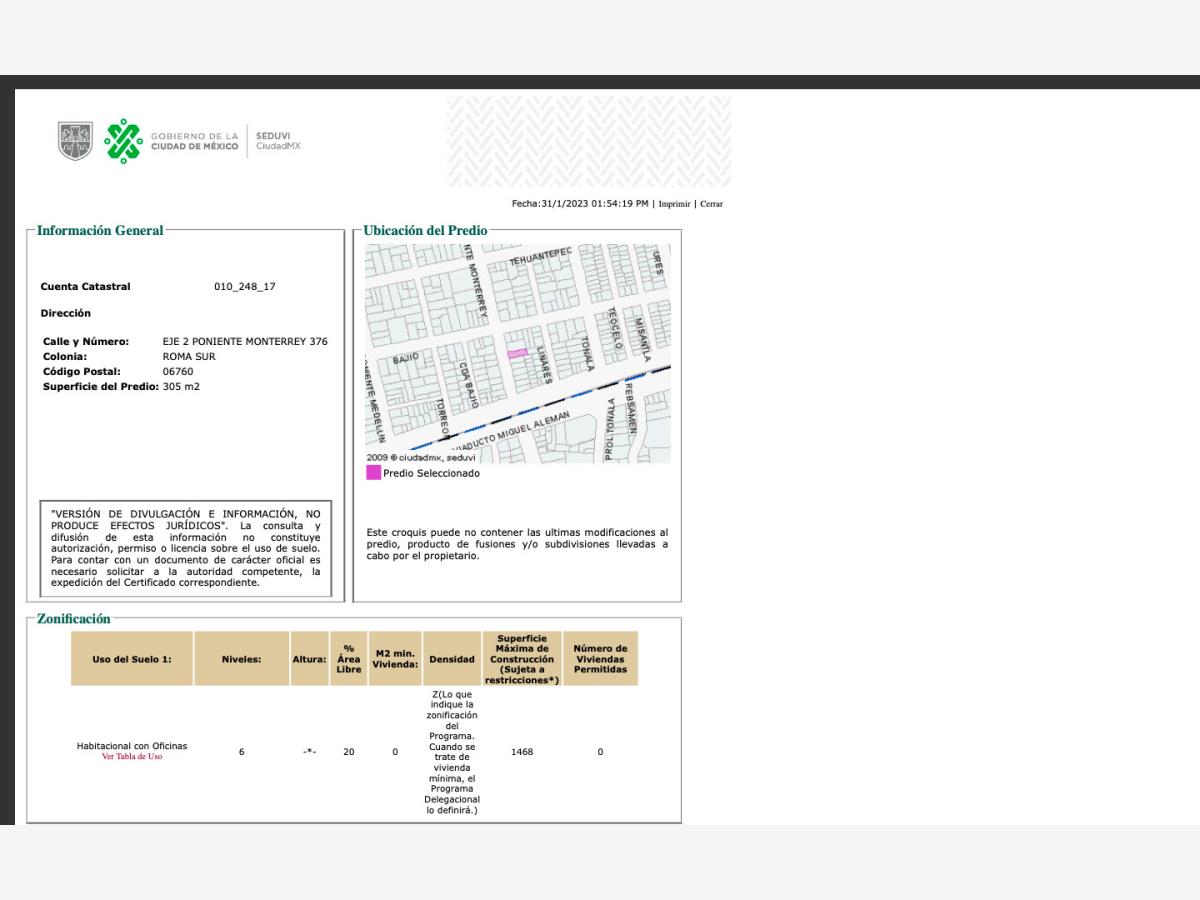Click the SEDUVI CiudadMX logo text

[x=278, y=141]
